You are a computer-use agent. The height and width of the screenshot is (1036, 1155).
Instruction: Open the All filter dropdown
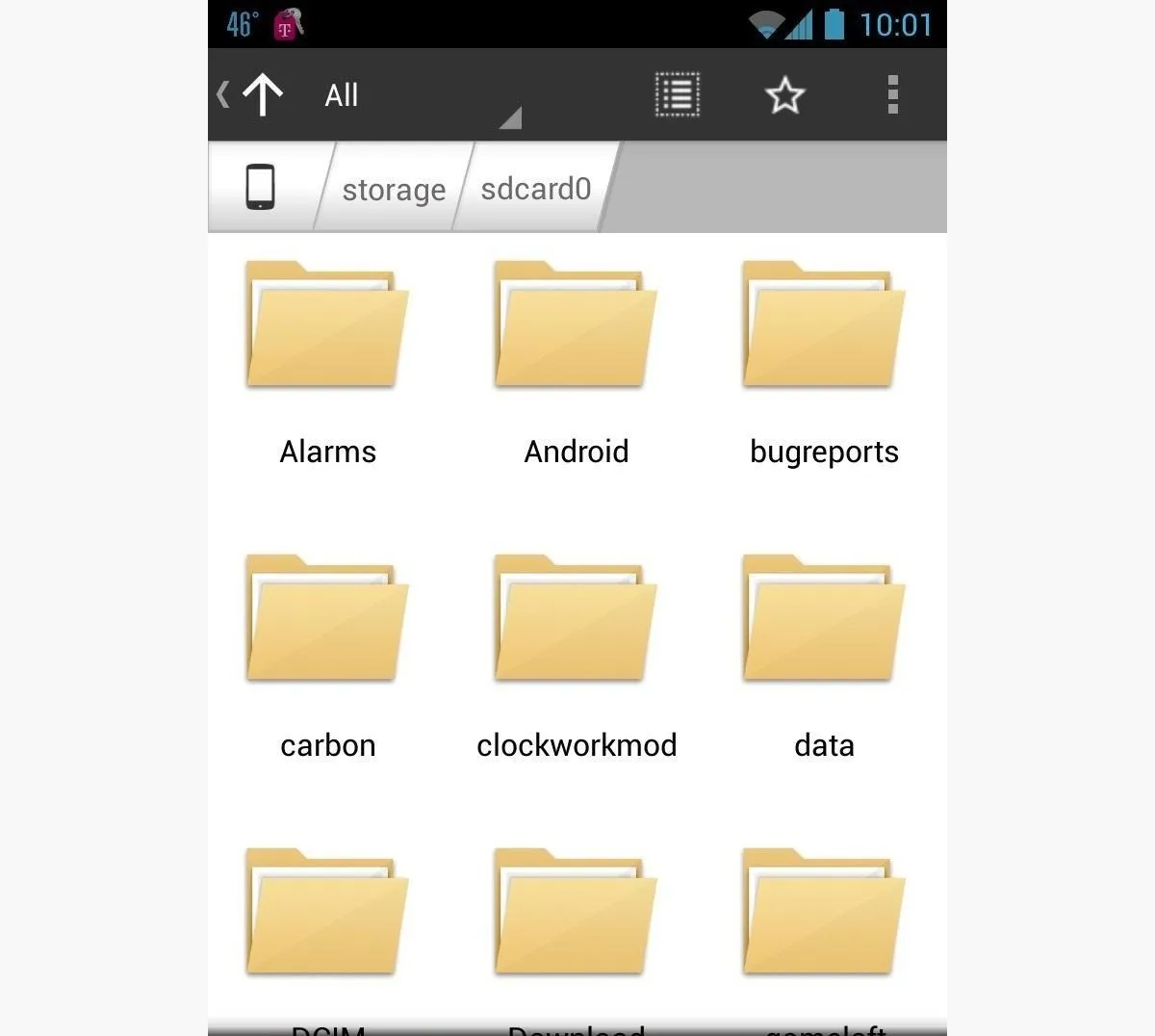(x=423, y=95)
